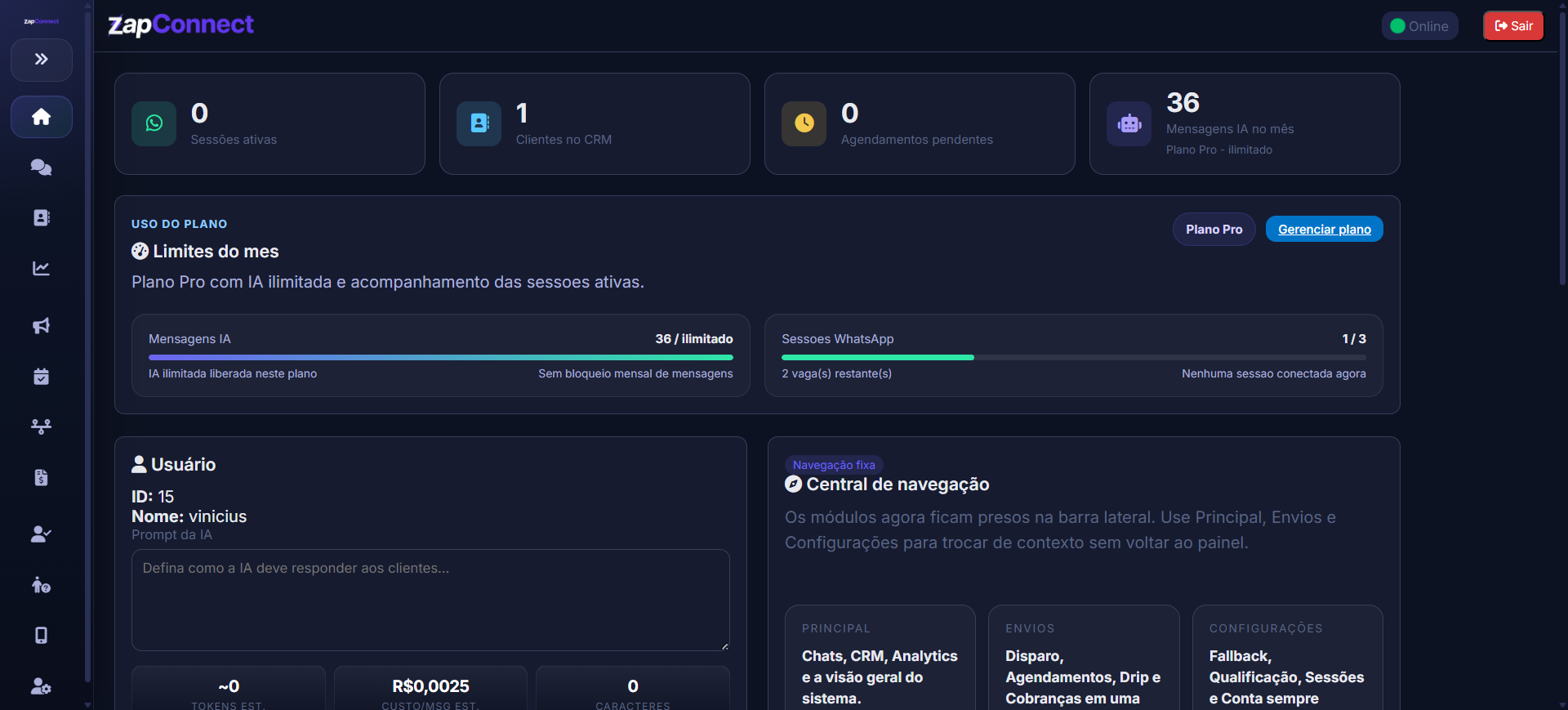
Task: Click the Plano Pro badge
Action: 1214,230
